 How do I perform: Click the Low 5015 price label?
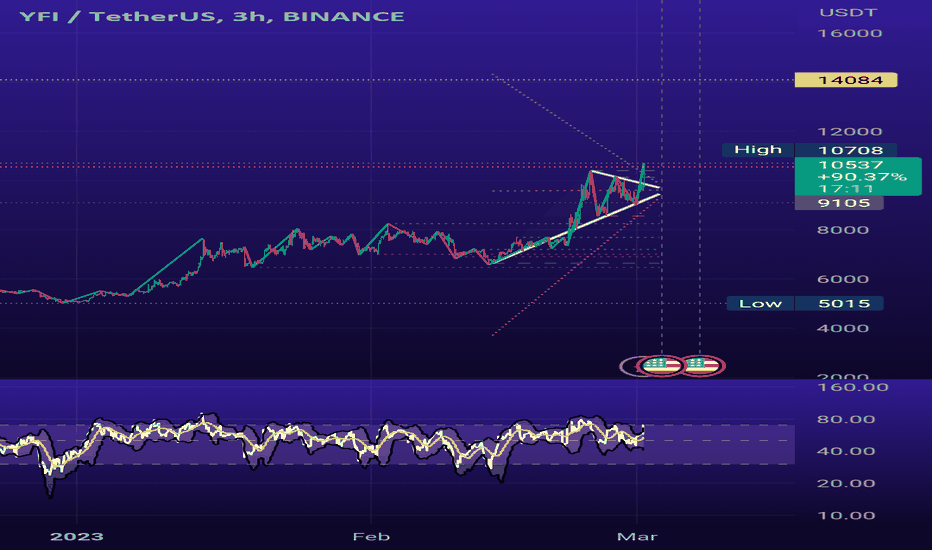pyautogui.click(x=805, y=303)
